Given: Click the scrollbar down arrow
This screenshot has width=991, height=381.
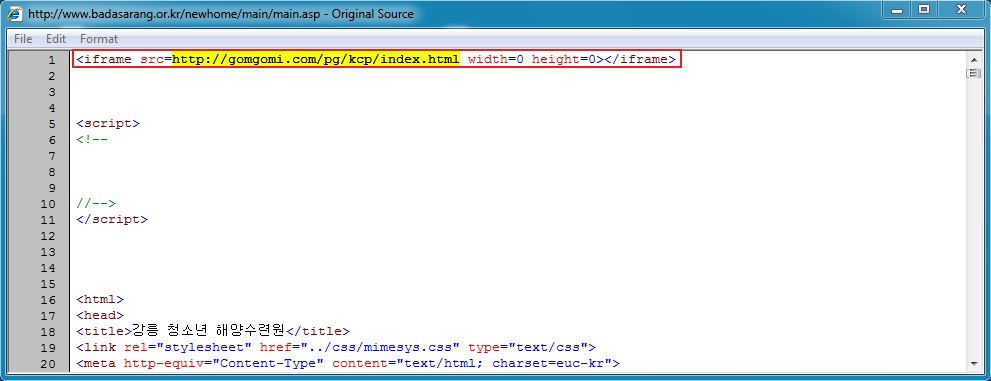Looking at the screenshot, I should pyautogui.click(x=973, y=363).
